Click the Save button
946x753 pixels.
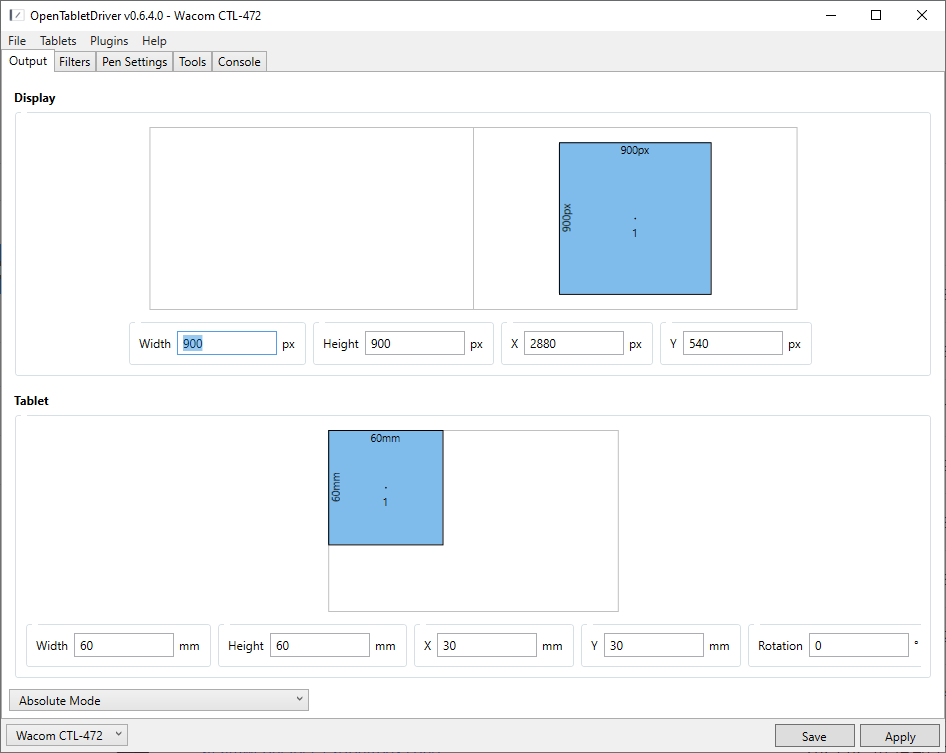(814, 737)
